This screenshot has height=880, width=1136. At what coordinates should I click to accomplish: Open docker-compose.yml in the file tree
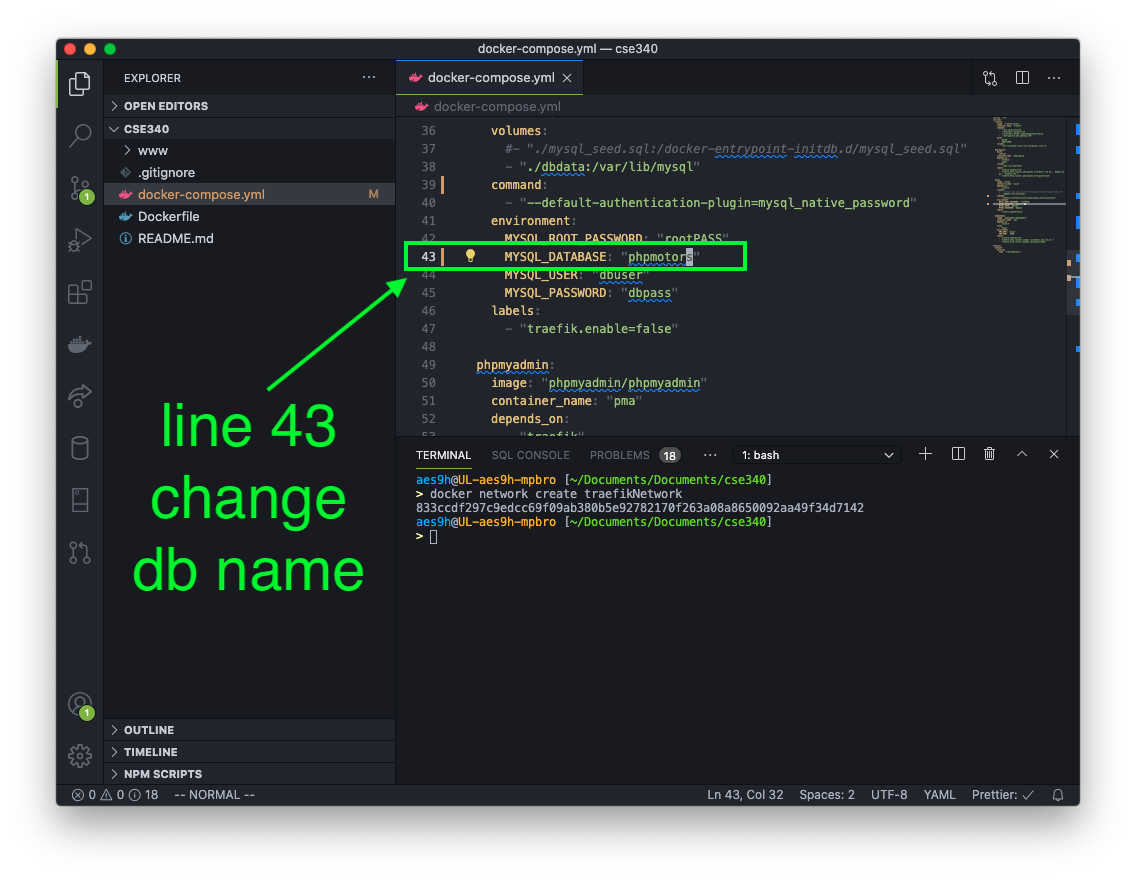(x=250, y=194)
